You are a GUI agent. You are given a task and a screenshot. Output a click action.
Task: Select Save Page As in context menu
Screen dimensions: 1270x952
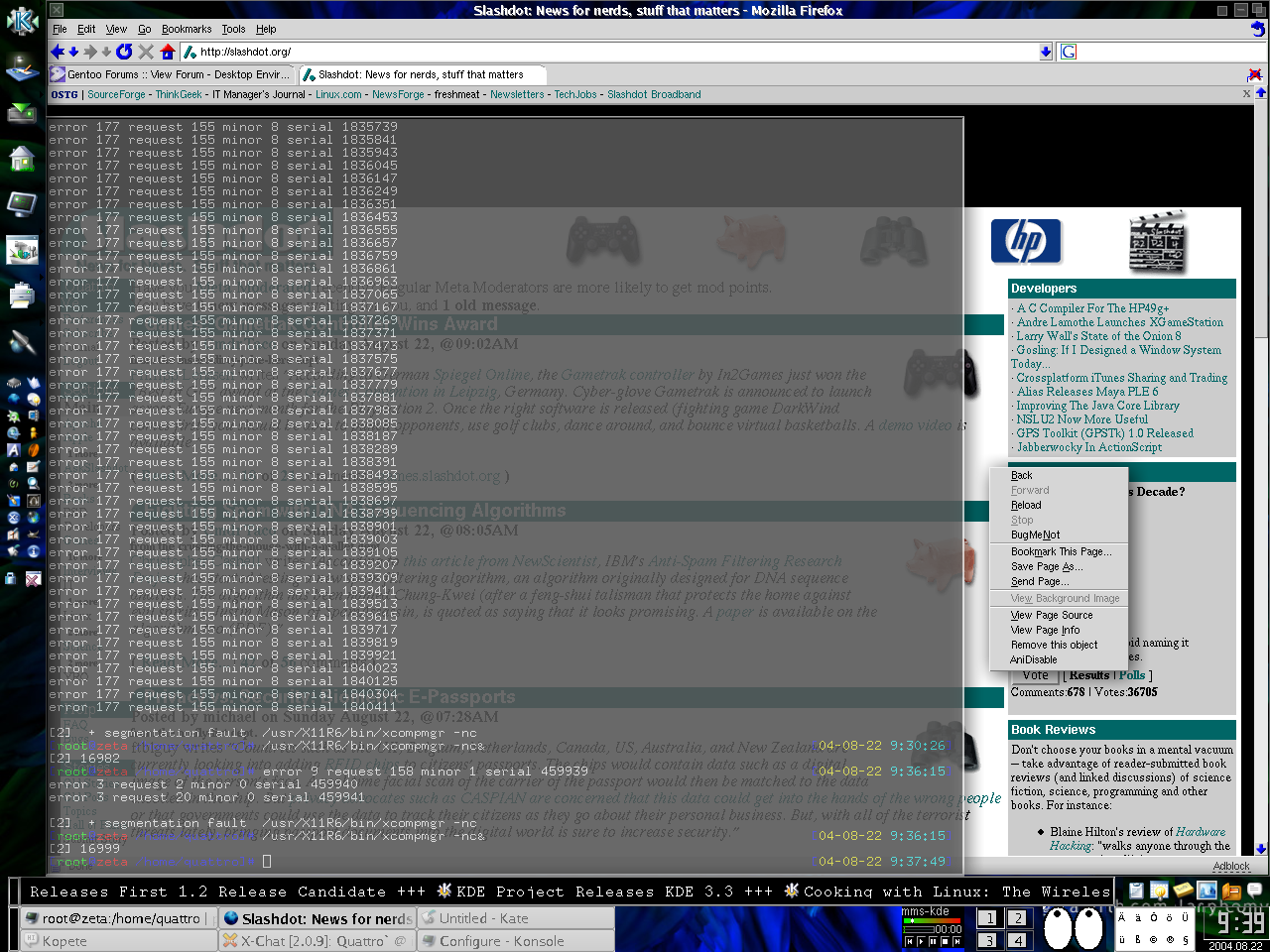click(1059, 566)
